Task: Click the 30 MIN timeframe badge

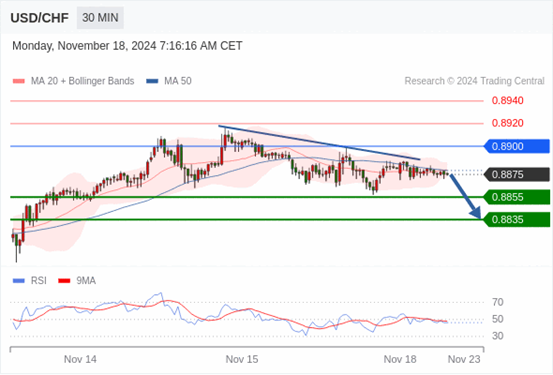Action: point(100,18)
